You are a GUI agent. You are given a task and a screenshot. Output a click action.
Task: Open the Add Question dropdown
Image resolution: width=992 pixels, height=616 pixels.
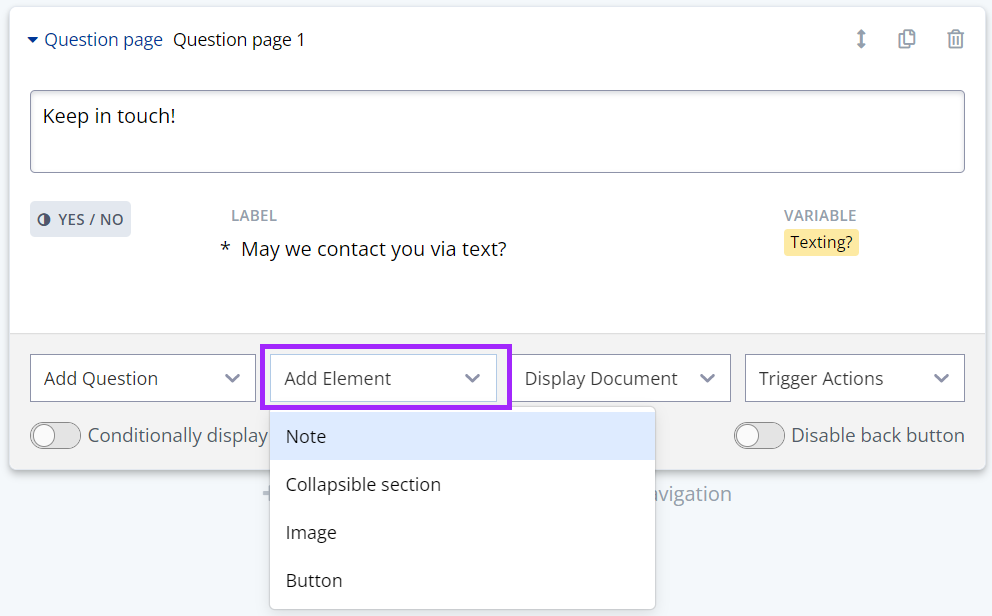pyautogui.click(x=142, y=378)
